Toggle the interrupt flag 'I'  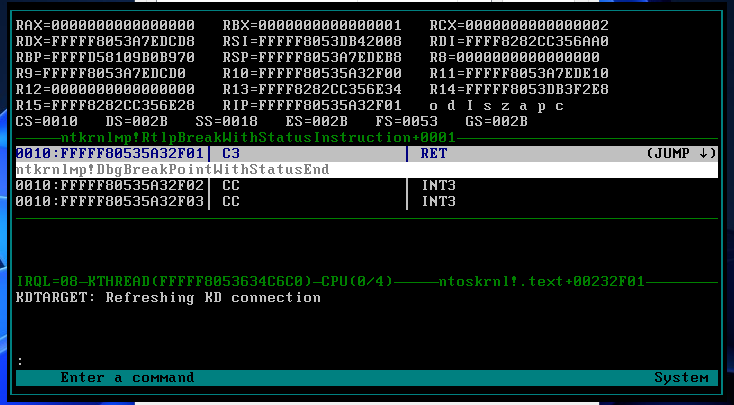coord(470,105)
